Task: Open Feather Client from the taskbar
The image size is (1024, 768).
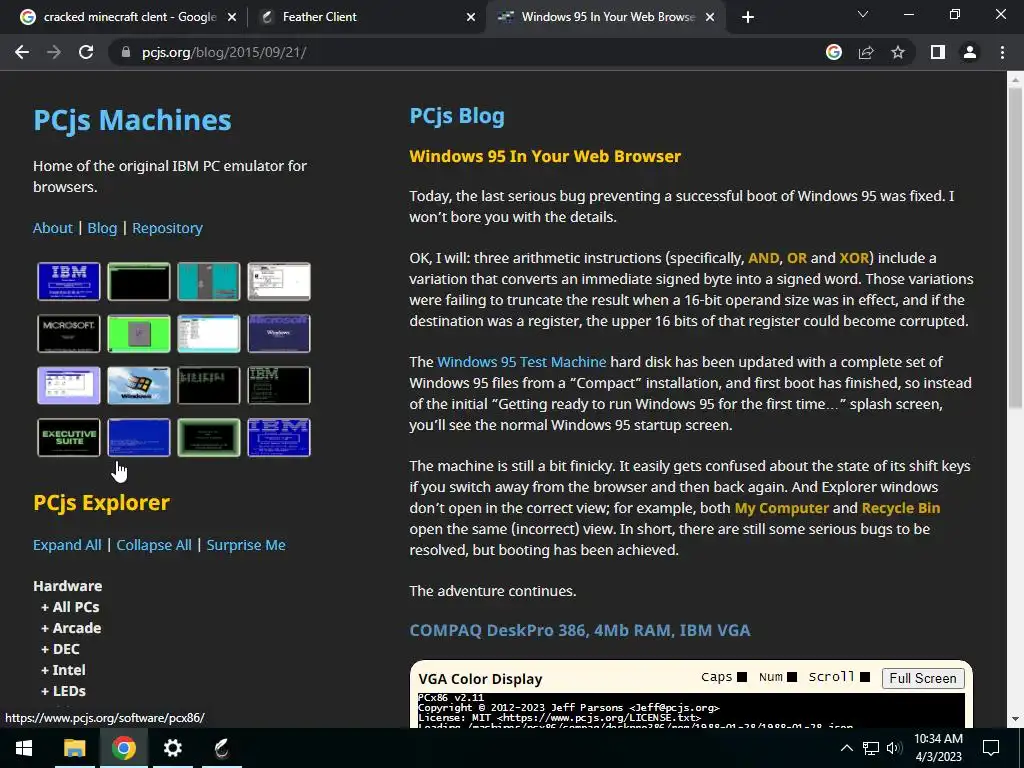Action: tap(222, 748)
